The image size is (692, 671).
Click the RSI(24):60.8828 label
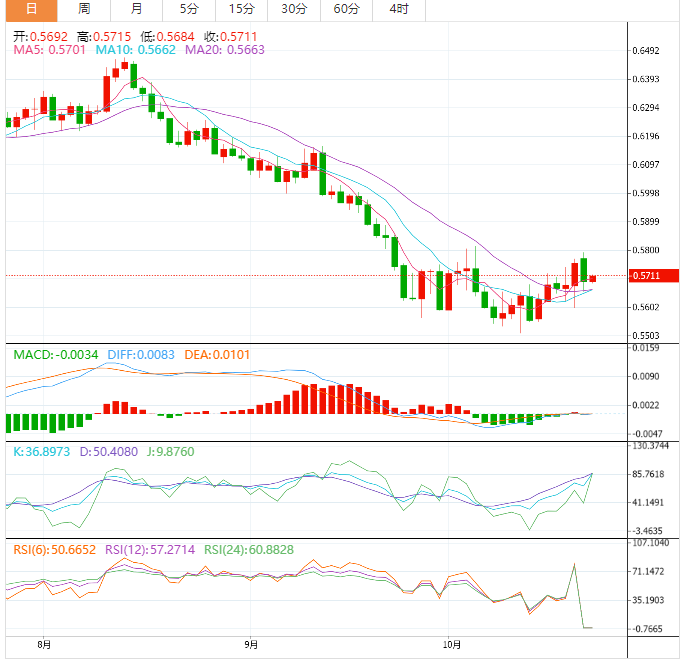[249, 550]
